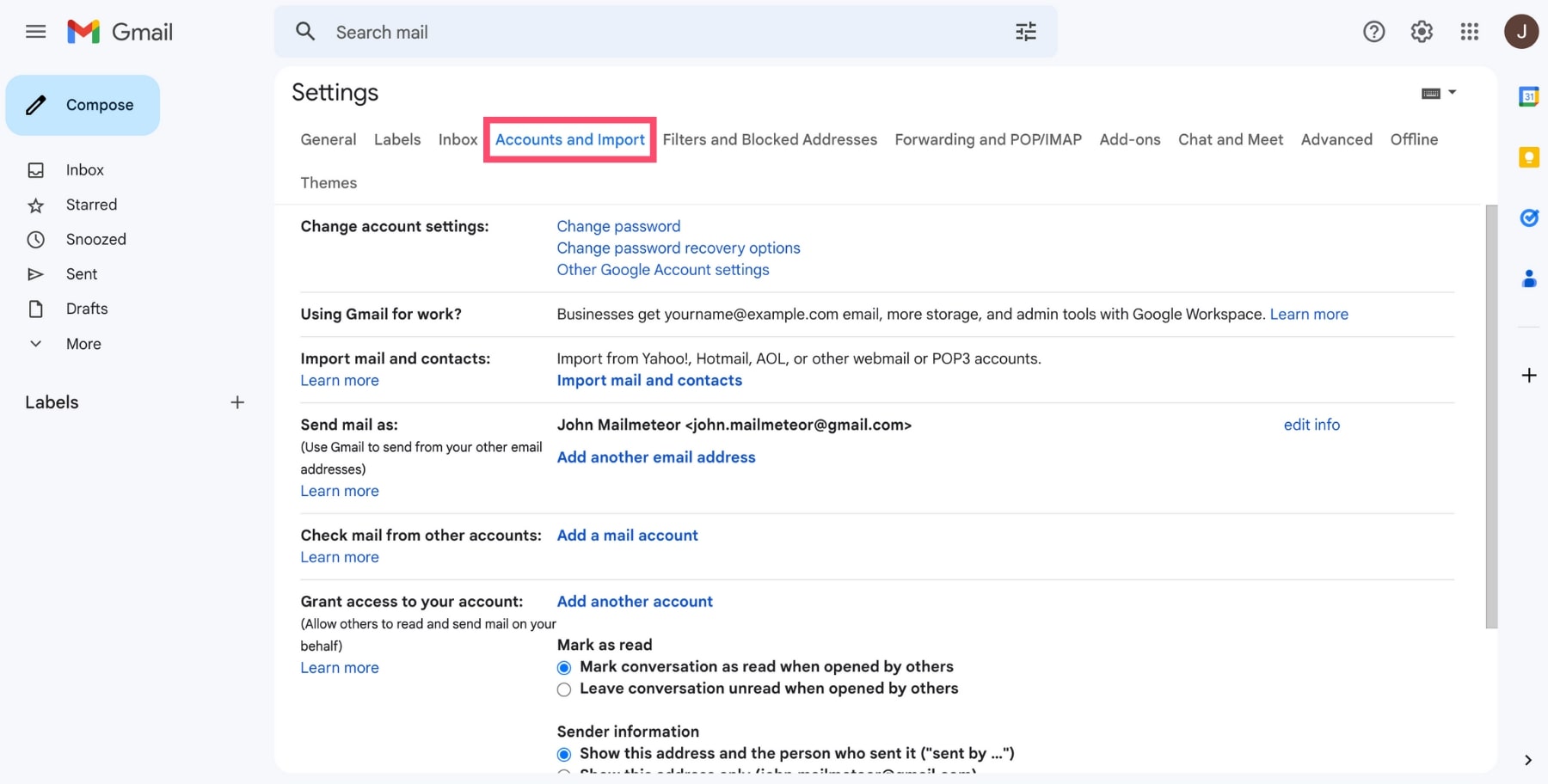Viewport: 1548px width, 784px height.
Task: Open Google Contacts in the side panel
Action: click(x=1529, y=278)
